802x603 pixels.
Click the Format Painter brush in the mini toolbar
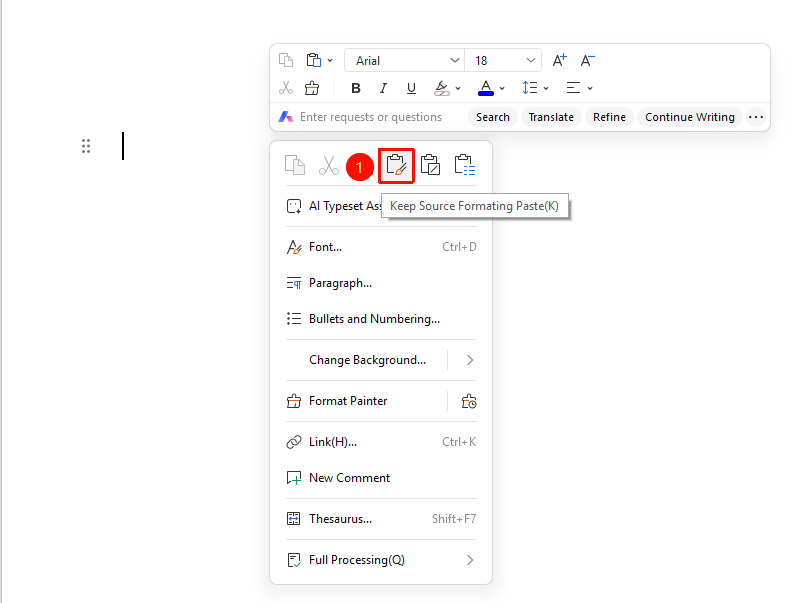[312, 88]
